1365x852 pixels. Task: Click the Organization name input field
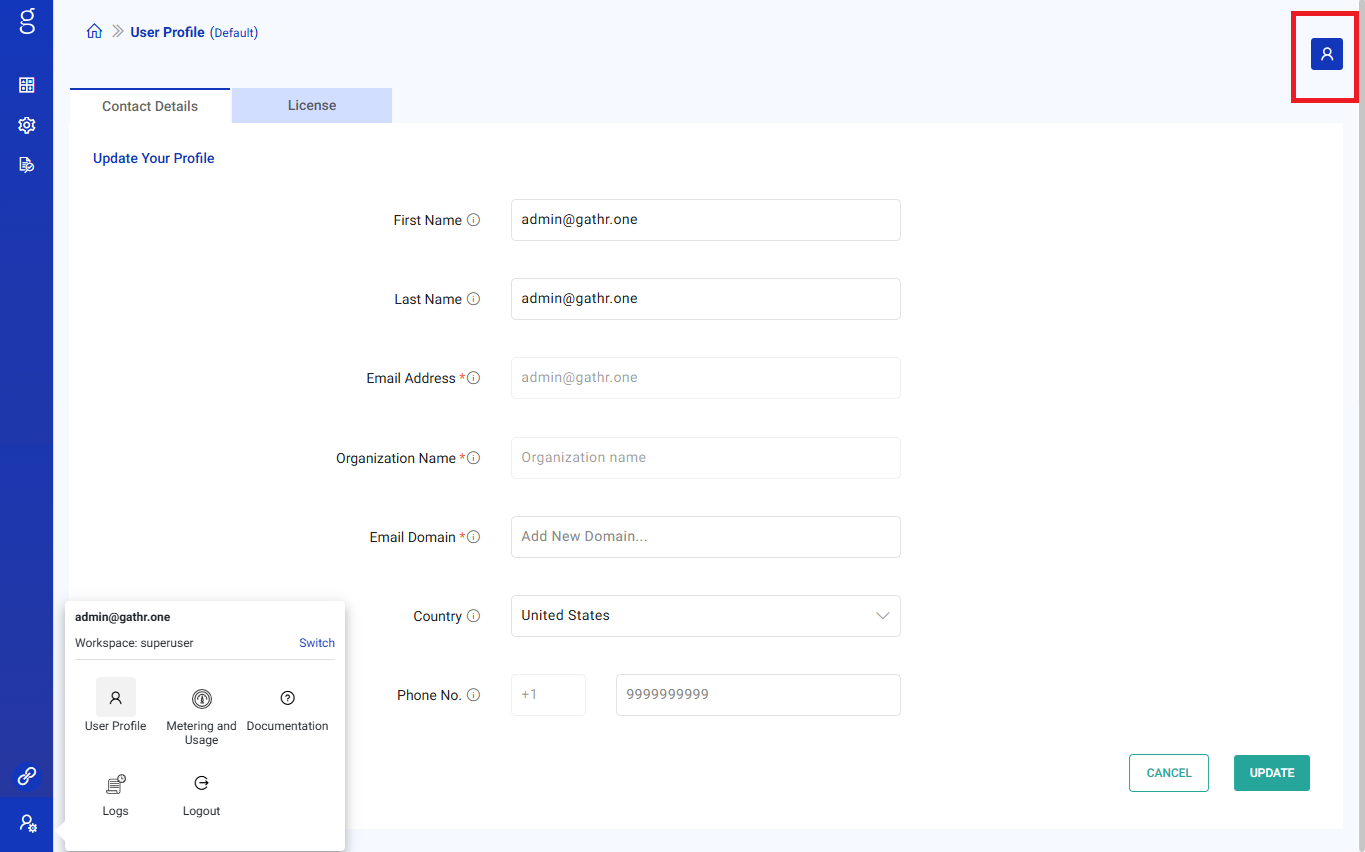(705, 458)
